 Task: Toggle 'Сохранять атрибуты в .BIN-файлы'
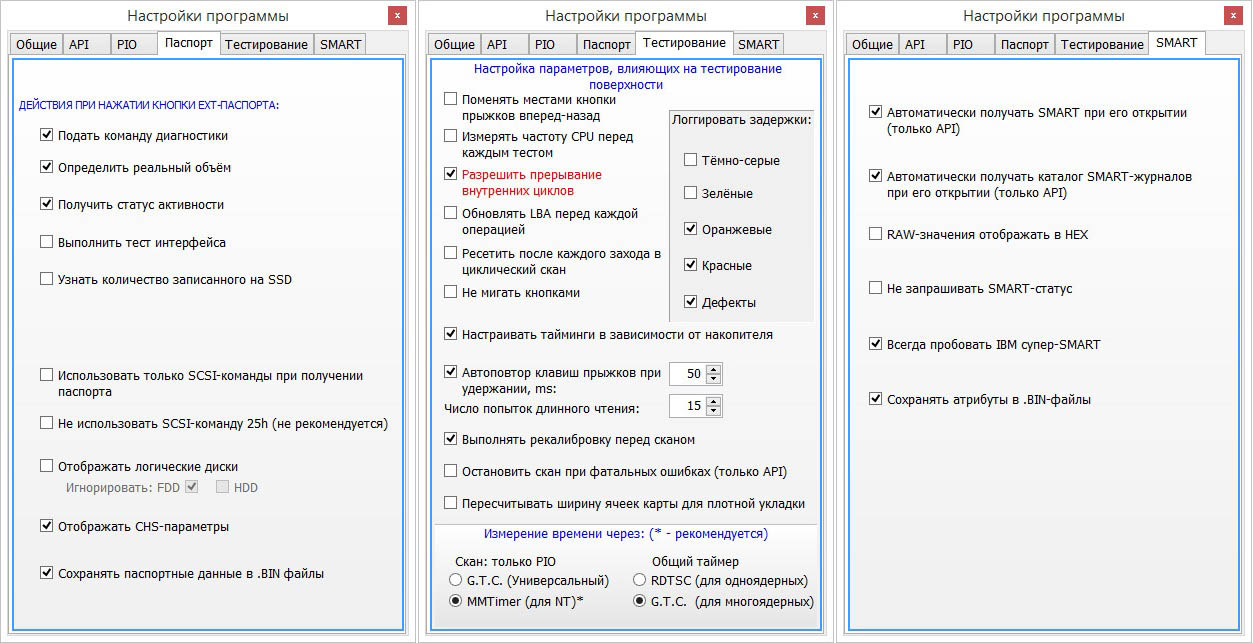click(876, 399)
